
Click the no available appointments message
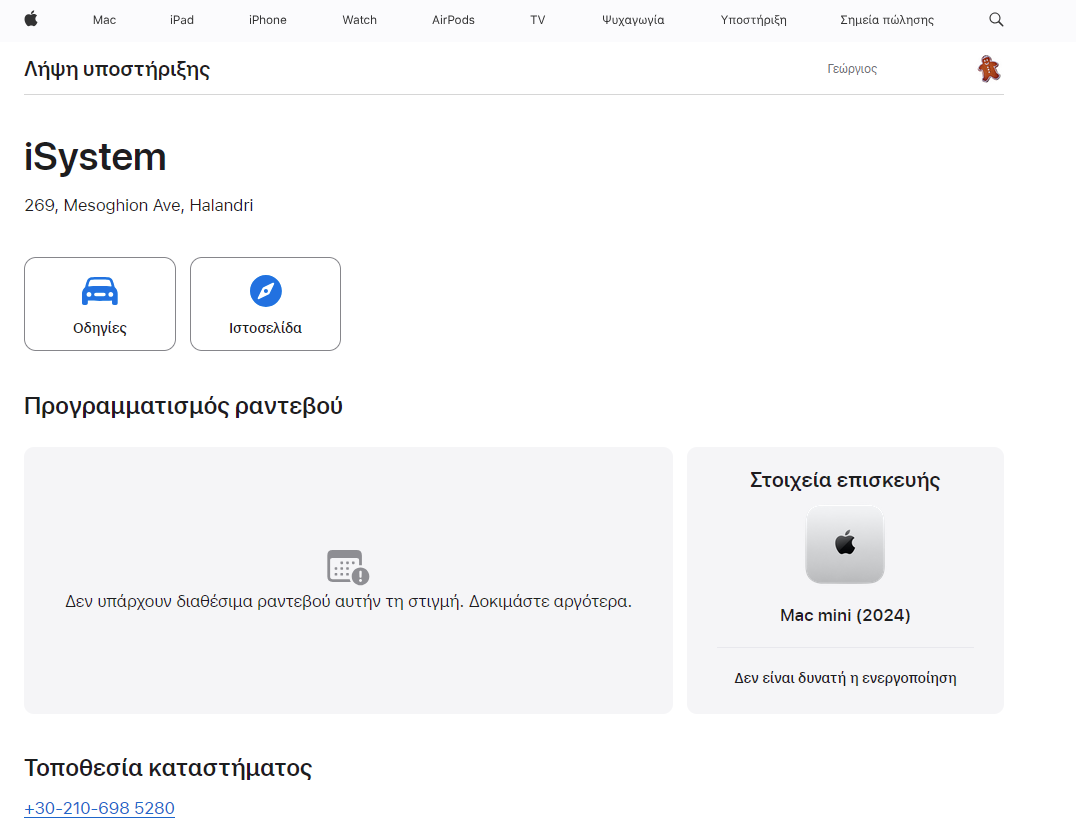(x=349, y=601)
